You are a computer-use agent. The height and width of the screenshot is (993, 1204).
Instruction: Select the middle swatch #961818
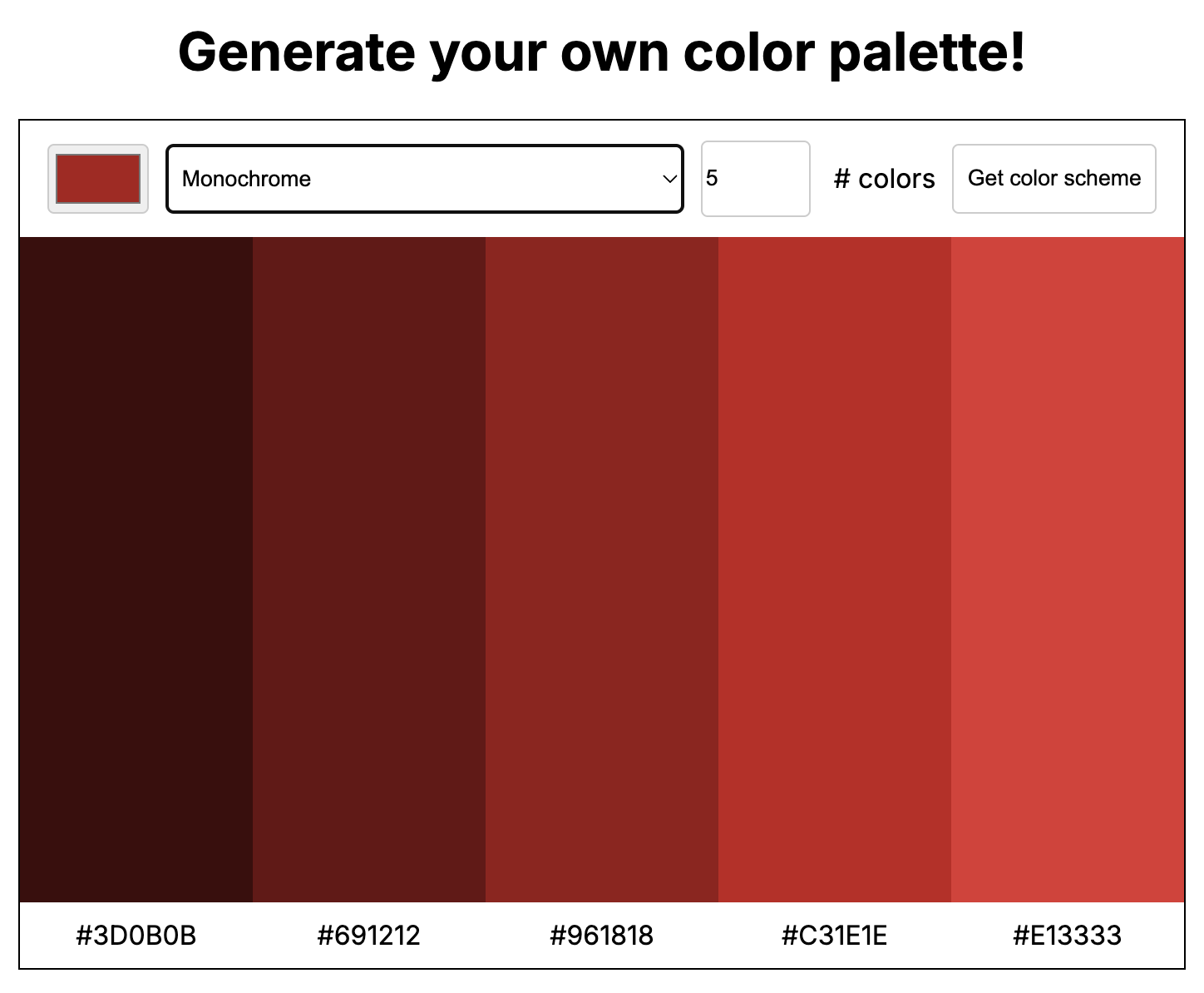[x=600, y=568]
